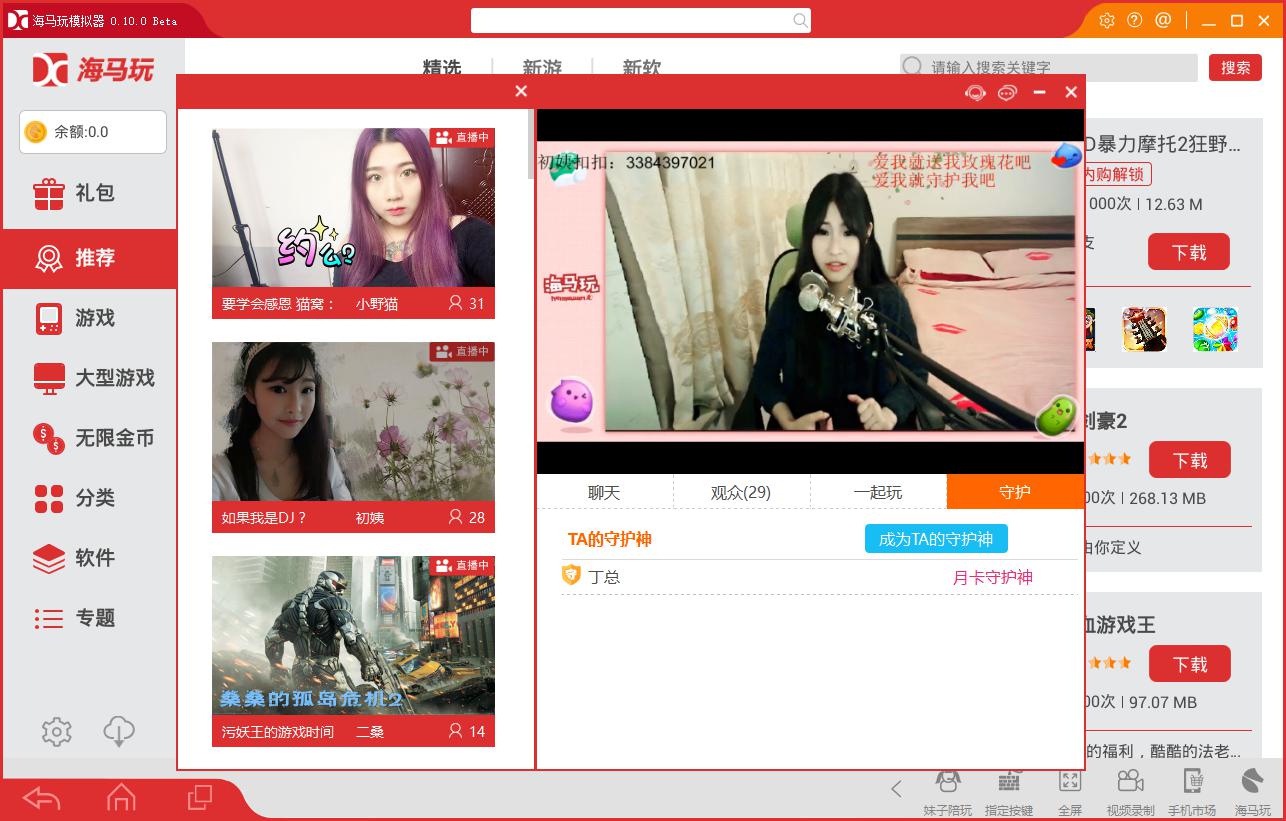Open the 新软 new software tab
This screenshot has width=1286, height=821.
coord(642,67)
